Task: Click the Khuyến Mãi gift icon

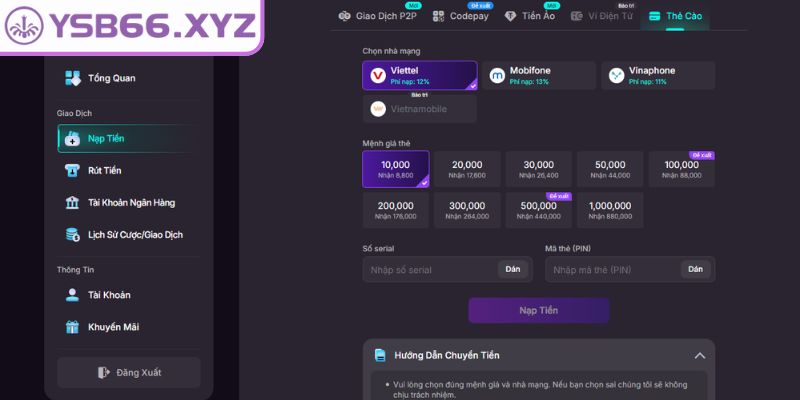Action: [72, 327]
